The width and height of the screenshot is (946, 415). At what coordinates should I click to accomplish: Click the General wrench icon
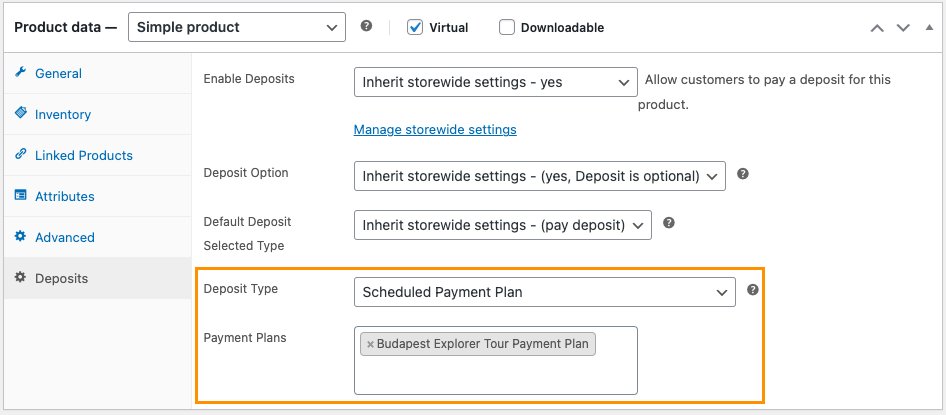pyautogui.click(x=21, y=72)
